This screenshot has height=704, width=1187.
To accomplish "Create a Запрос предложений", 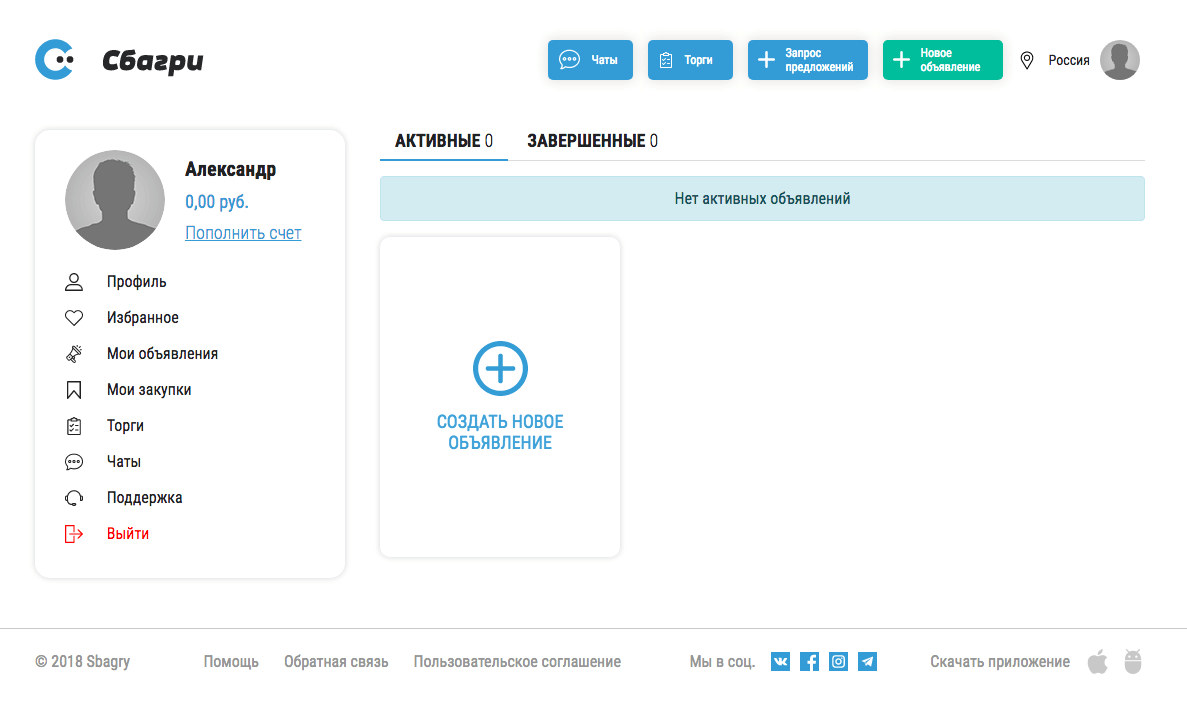I will tap(808, 60).
